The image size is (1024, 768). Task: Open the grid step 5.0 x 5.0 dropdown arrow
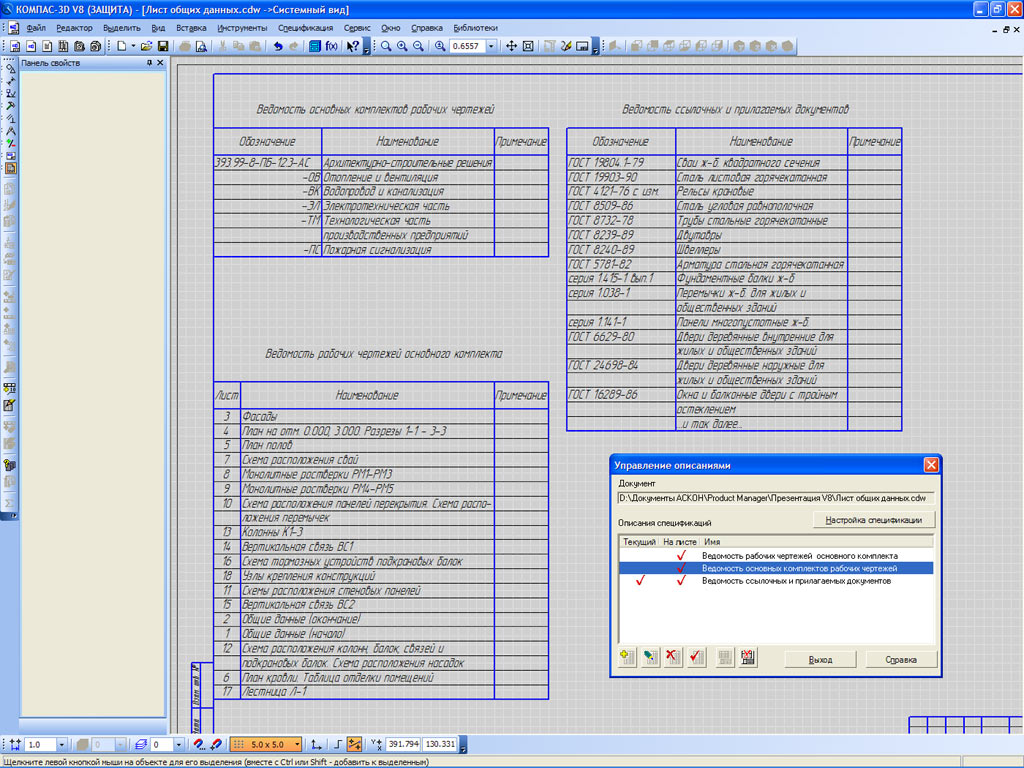tap(297, 744)
